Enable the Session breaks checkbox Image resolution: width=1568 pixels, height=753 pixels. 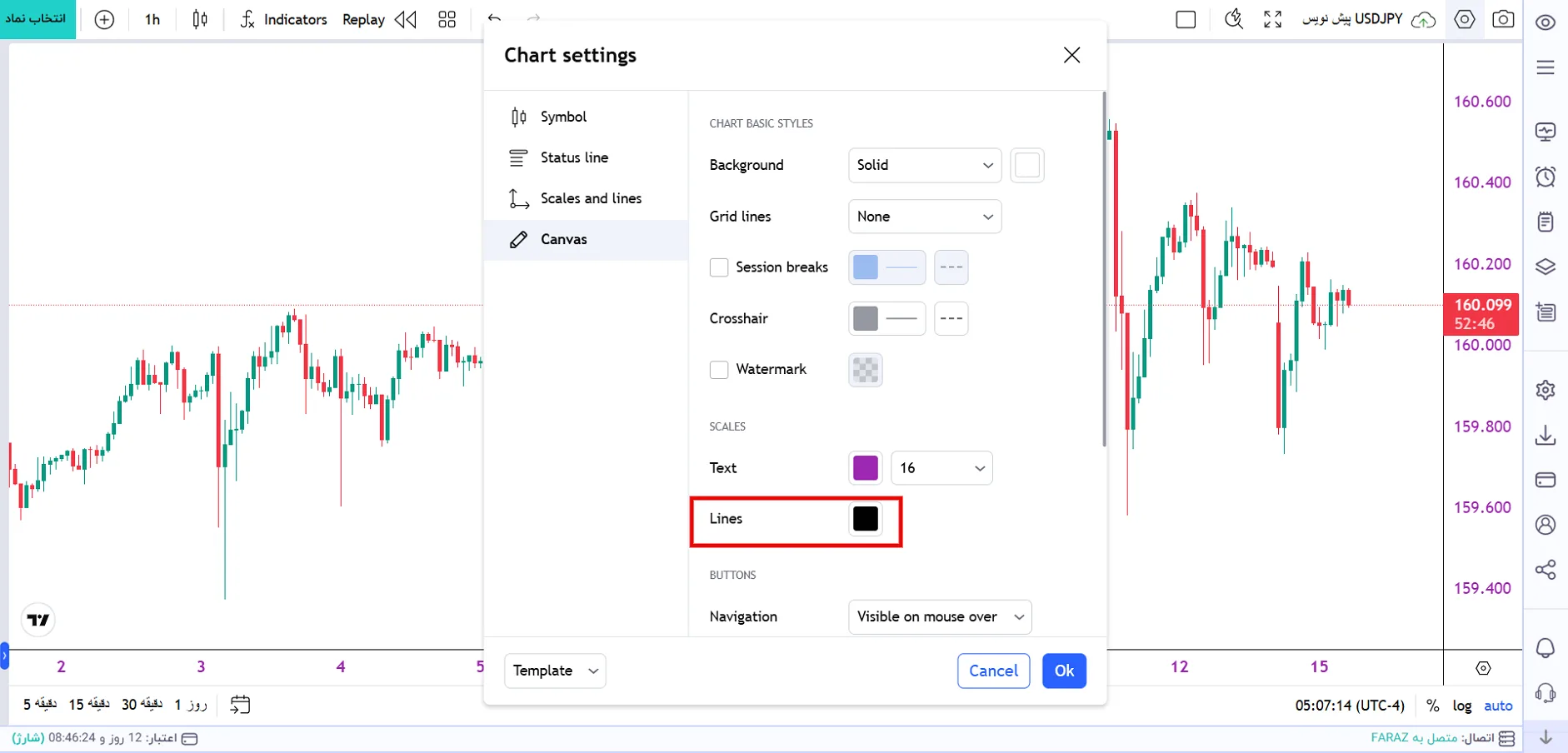tap(719, 267)
